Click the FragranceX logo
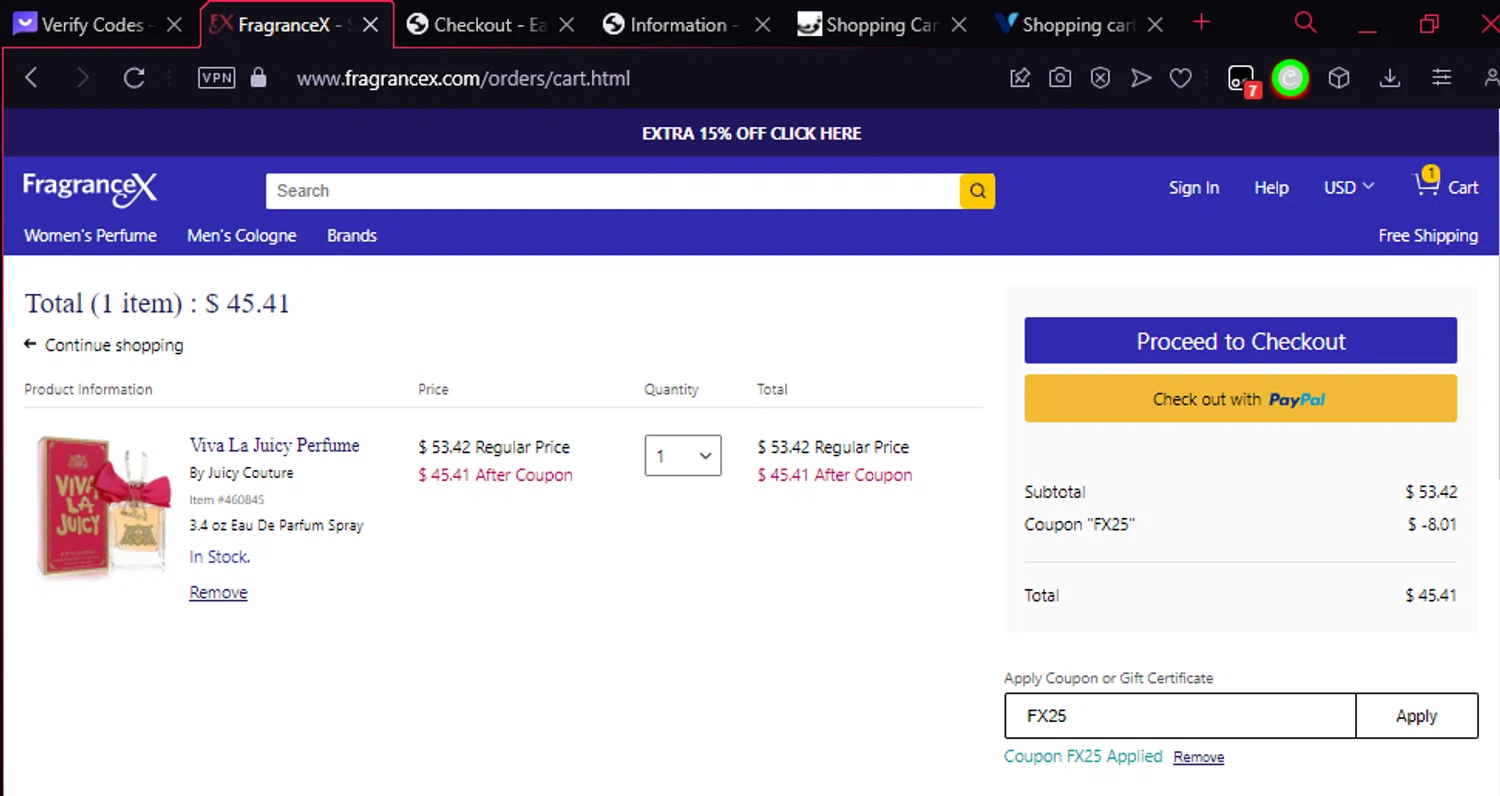 [x=90, y=188]
